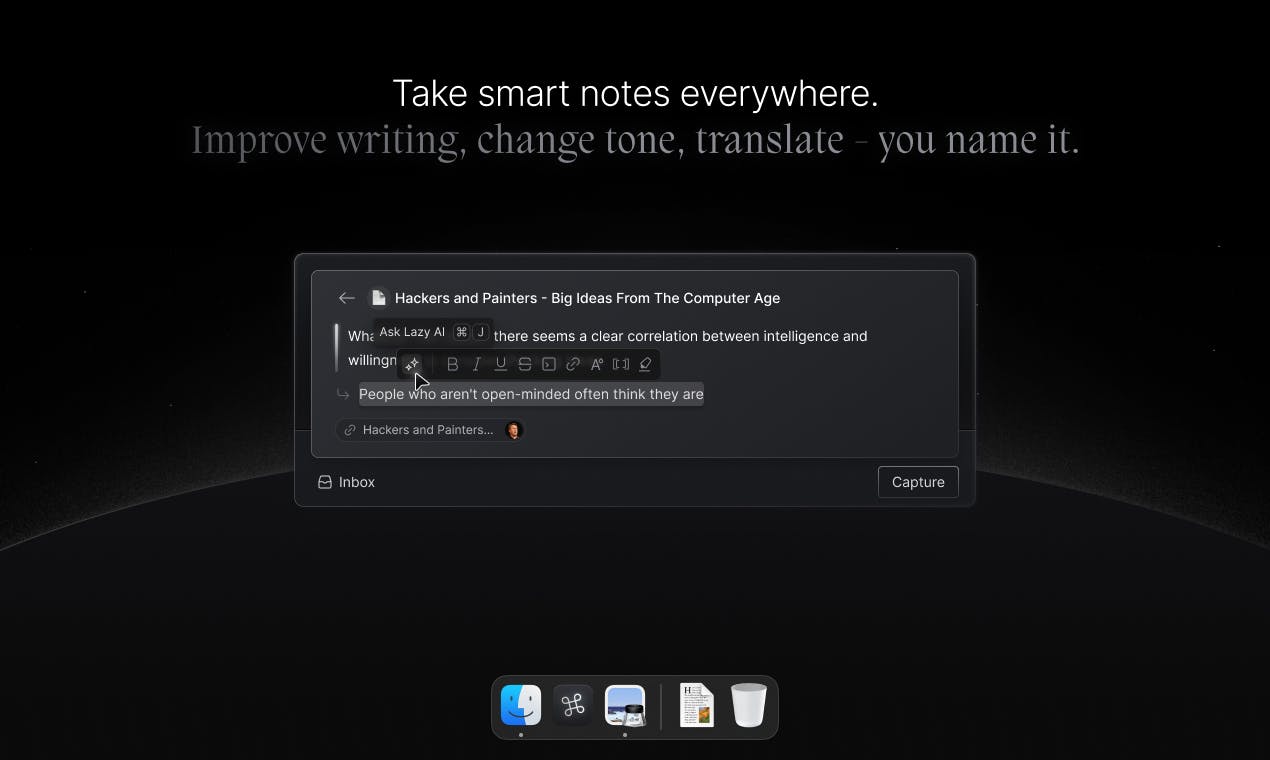Format selection as inline code
The image size is (1270, 760).
click(x=548, y=365)
